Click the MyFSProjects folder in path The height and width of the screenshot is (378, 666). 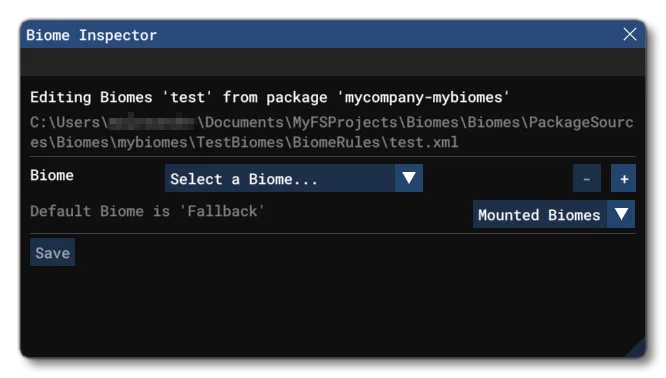tap(344, 122)
